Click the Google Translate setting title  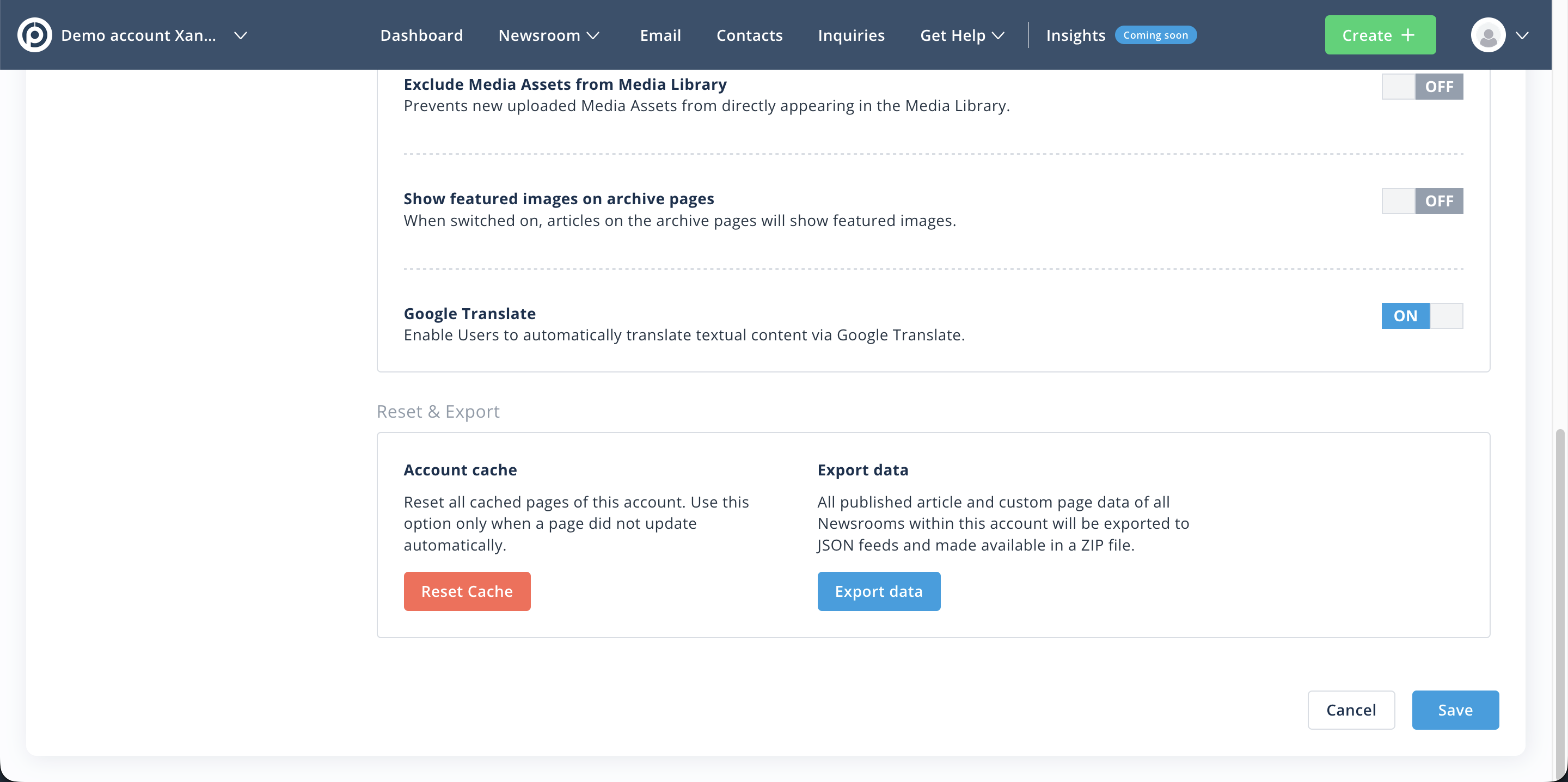(469, 313)
